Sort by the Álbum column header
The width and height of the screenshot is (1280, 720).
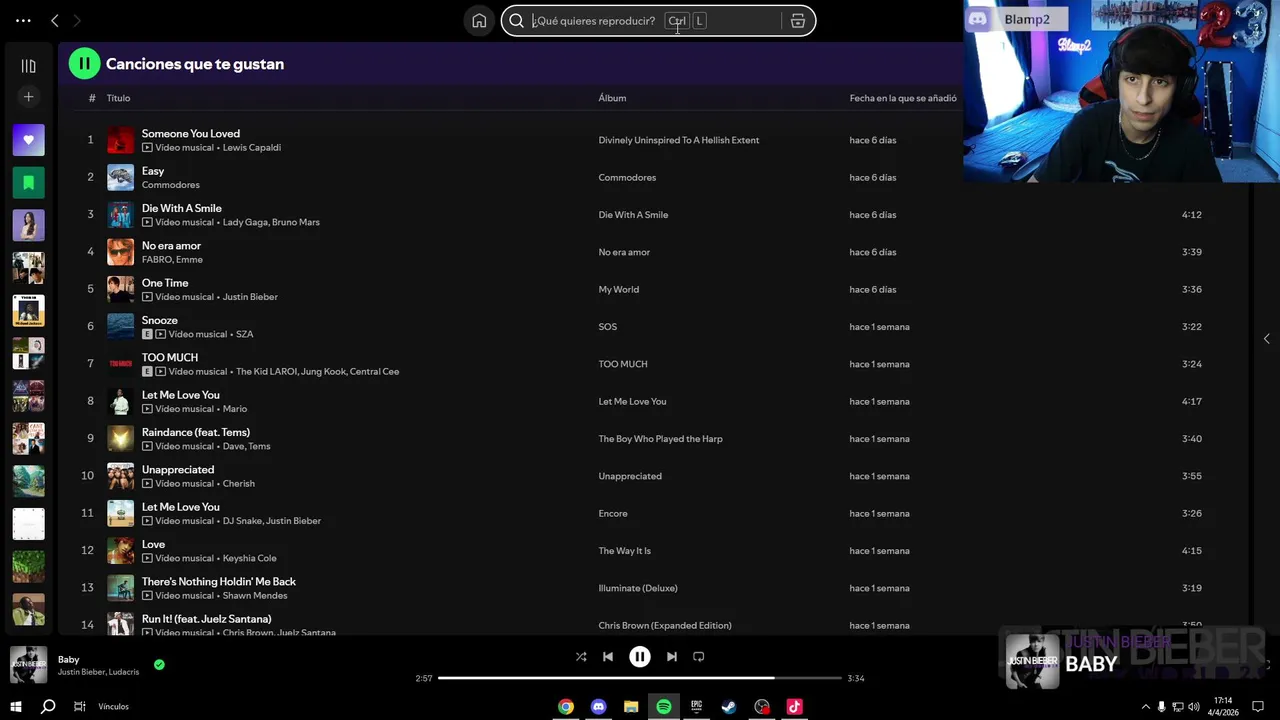(x=612, y=98)
